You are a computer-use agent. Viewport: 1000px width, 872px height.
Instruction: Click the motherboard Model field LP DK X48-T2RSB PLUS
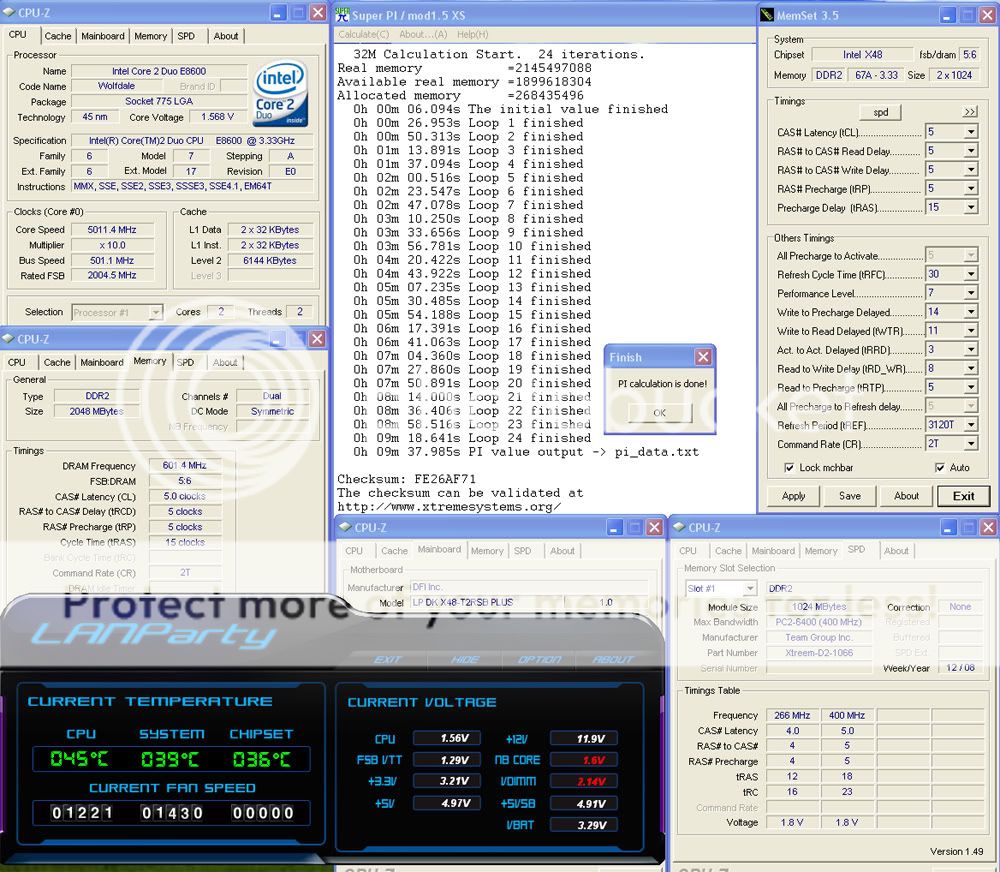(485, 602)
